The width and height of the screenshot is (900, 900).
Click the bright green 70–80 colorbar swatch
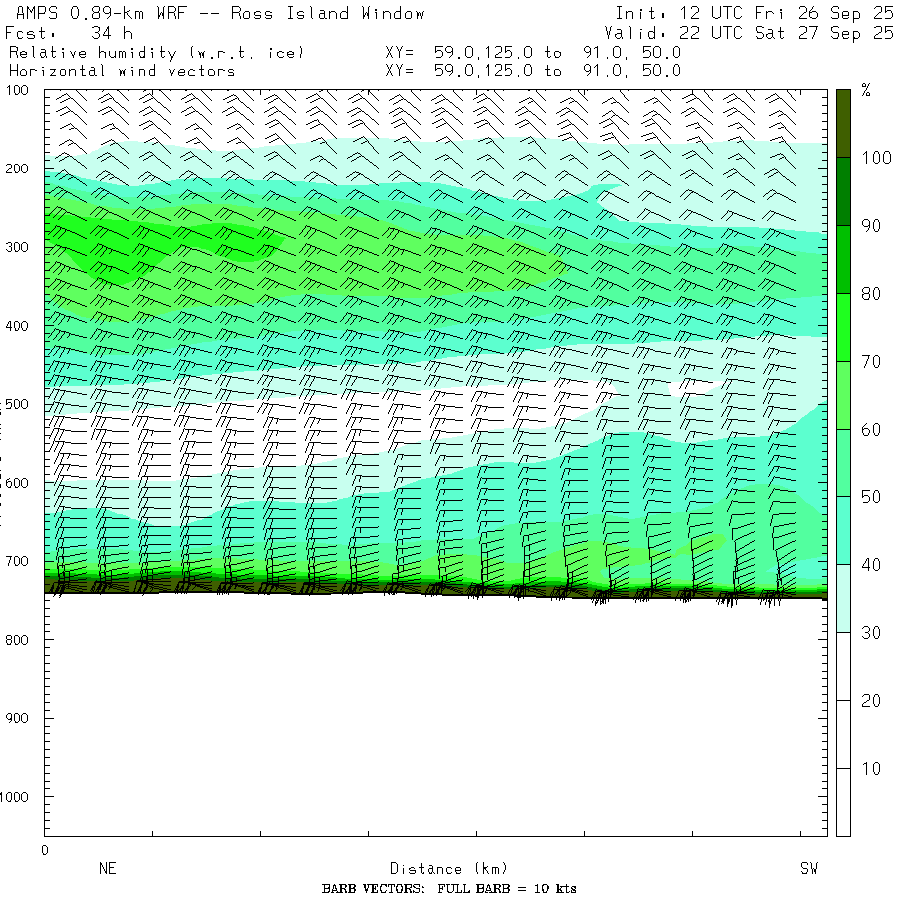coord(843,327)
